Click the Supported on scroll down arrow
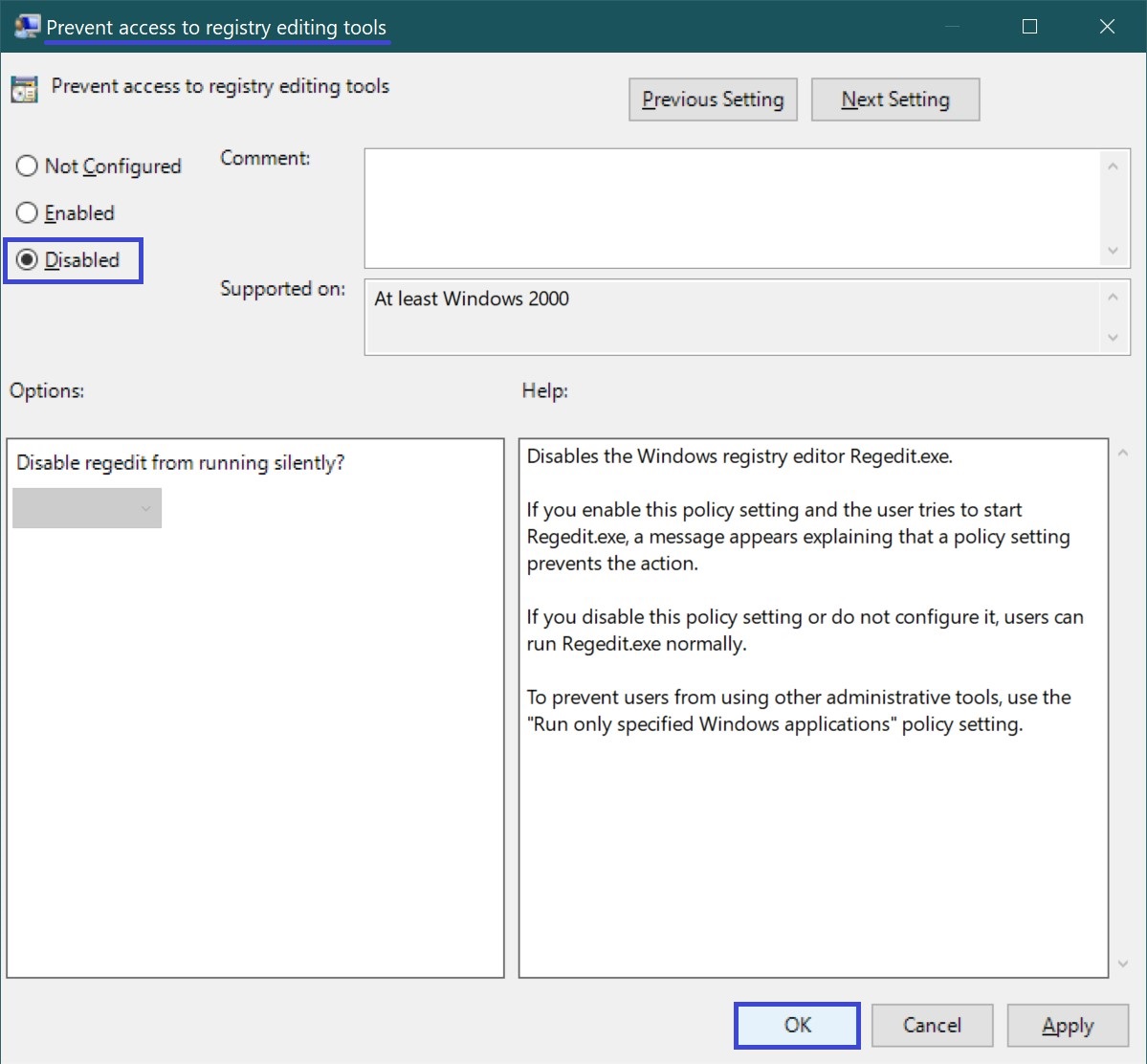The image size is (1147, 1064). click(x=1113, y=338)
